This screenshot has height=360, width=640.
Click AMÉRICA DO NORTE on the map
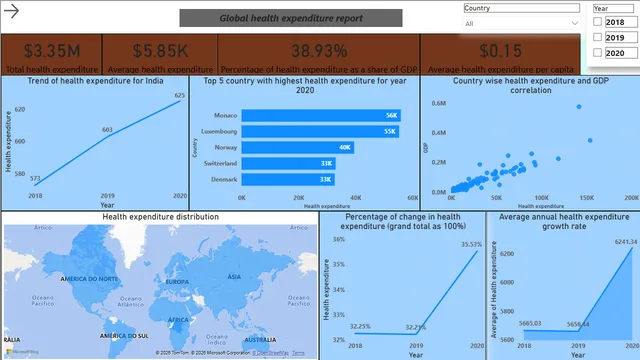(x=89, y=279)
